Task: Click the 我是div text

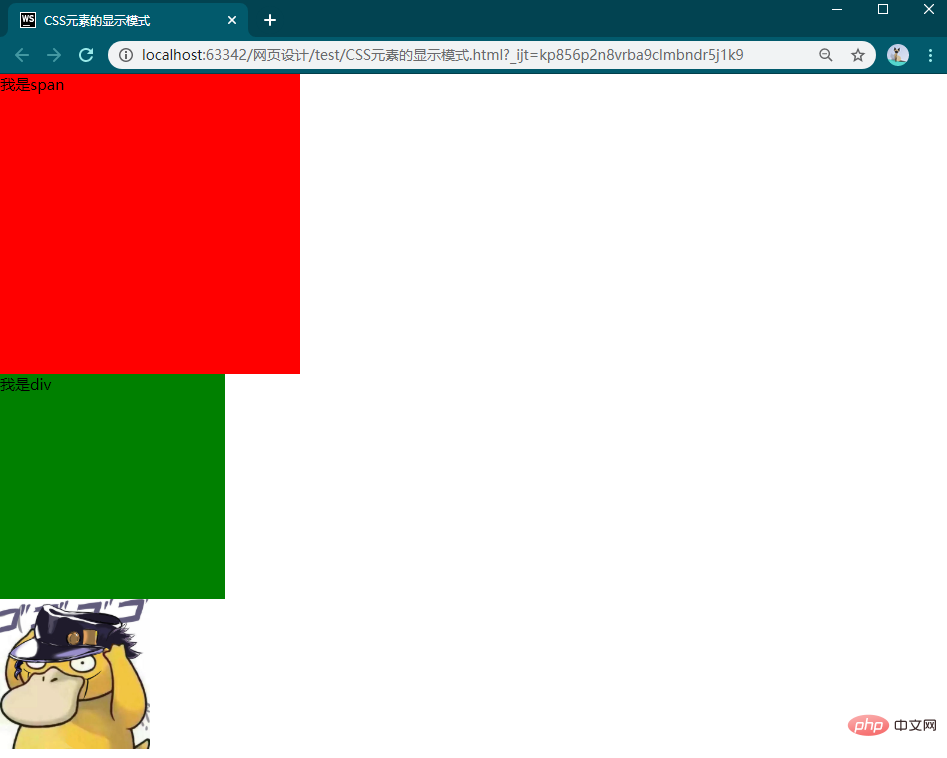Action: (26, 384)
